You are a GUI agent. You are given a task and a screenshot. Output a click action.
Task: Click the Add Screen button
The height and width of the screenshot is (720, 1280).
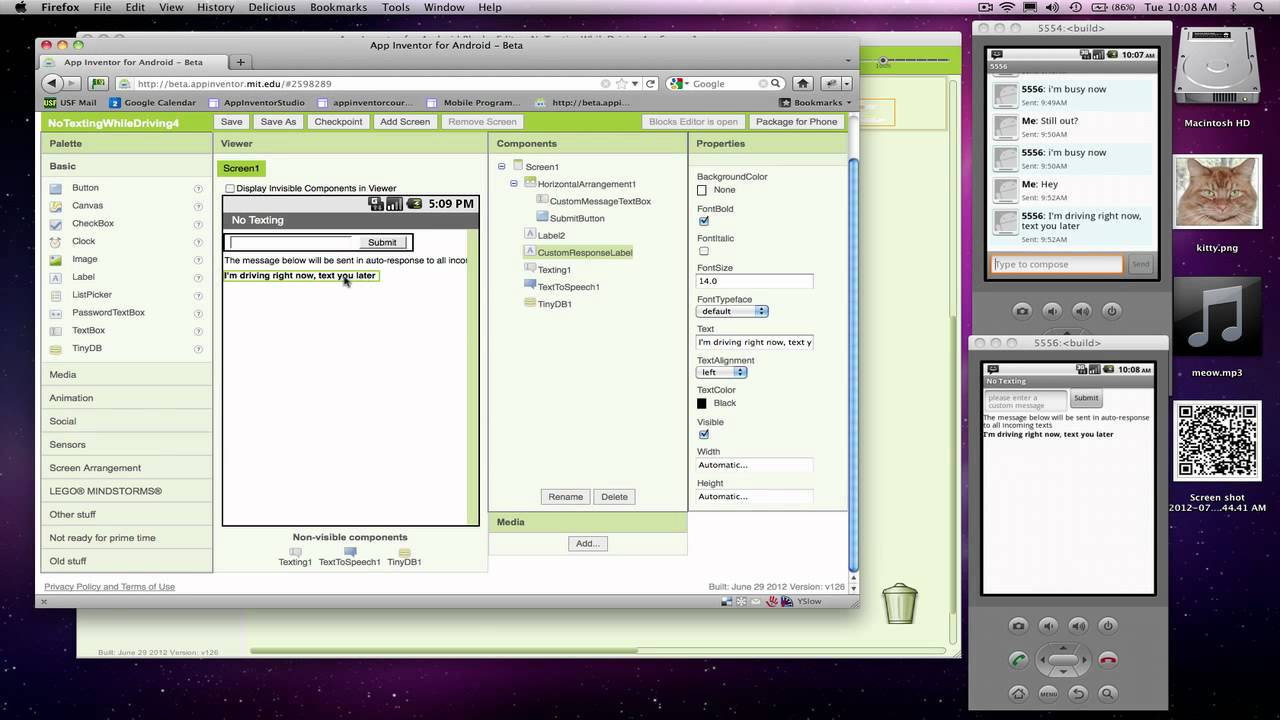pos(405,122)
